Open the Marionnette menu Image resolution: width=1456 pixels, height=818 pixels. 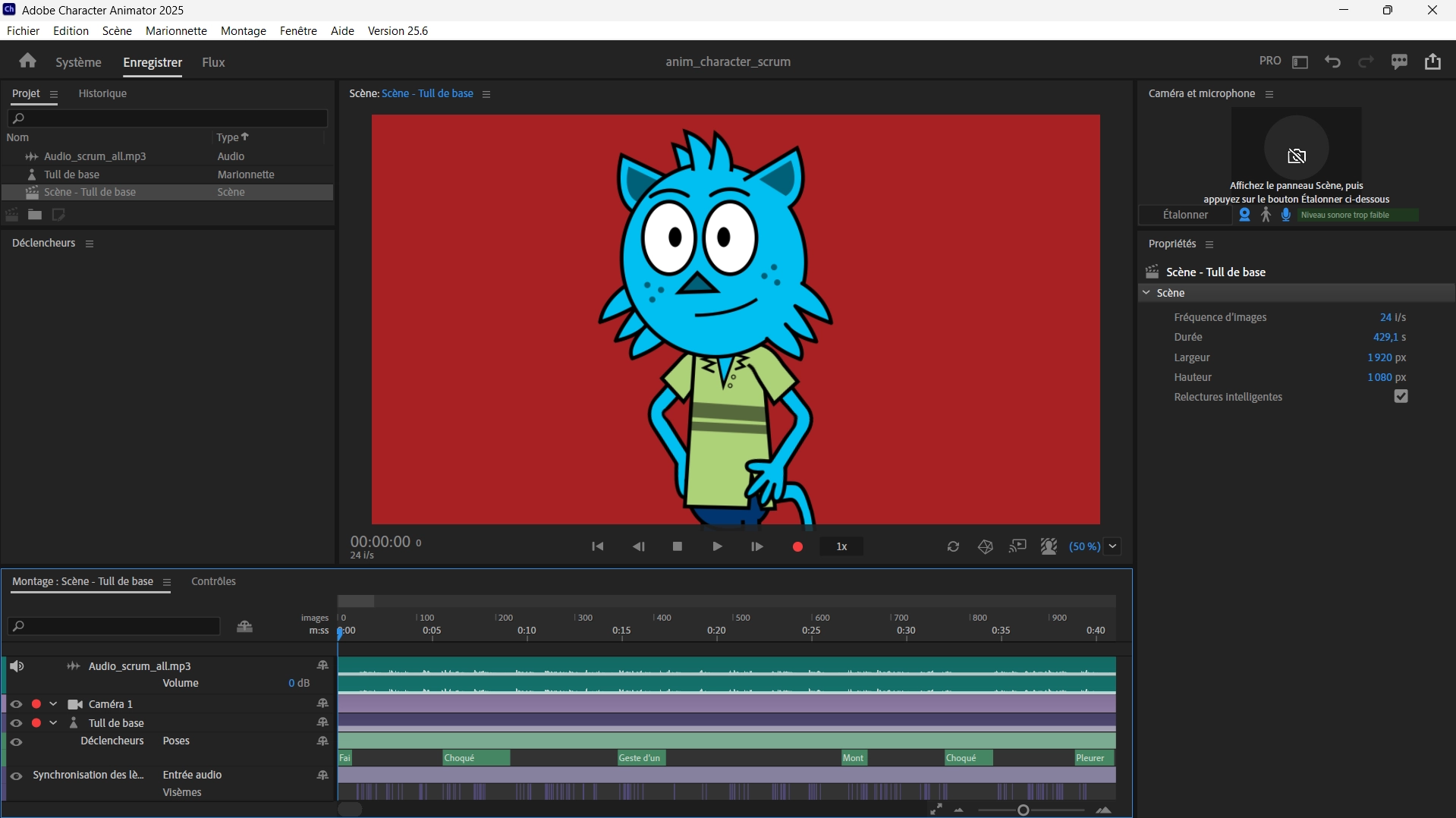tap(175, 30)
